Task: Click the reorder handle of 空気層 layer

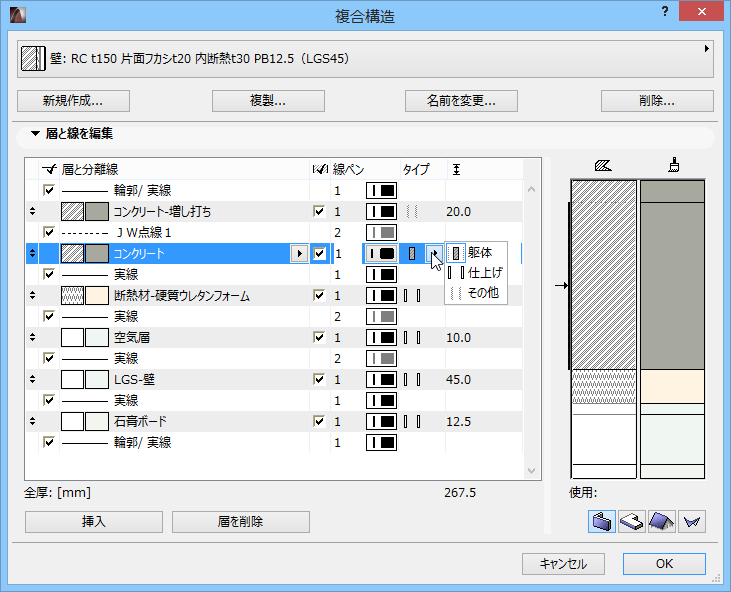Action: [32, 337]
